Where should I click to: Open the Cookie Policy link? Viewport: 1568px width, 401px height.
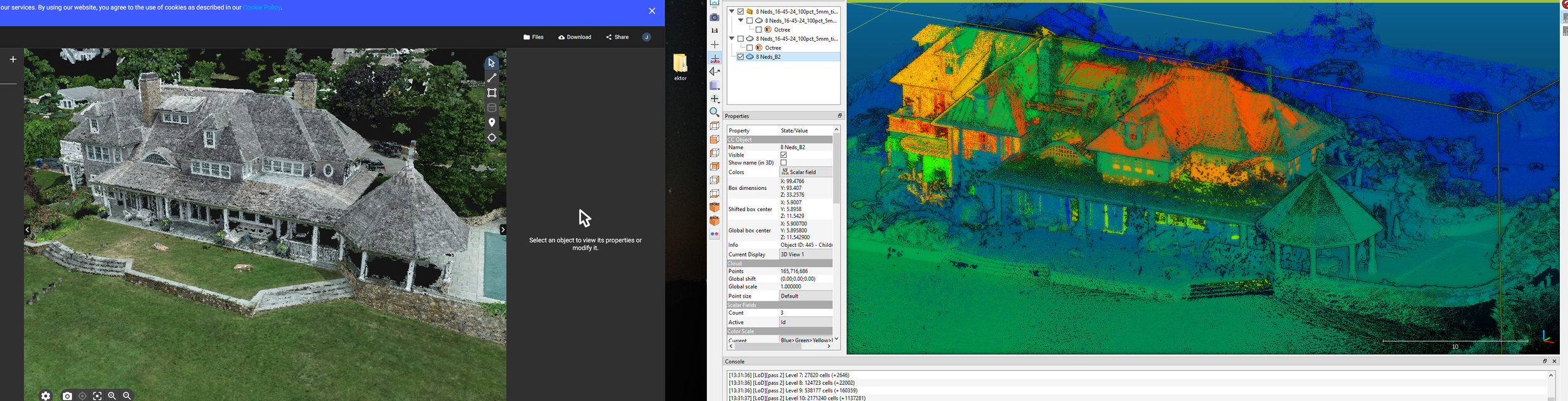click(x=262, y=8)
